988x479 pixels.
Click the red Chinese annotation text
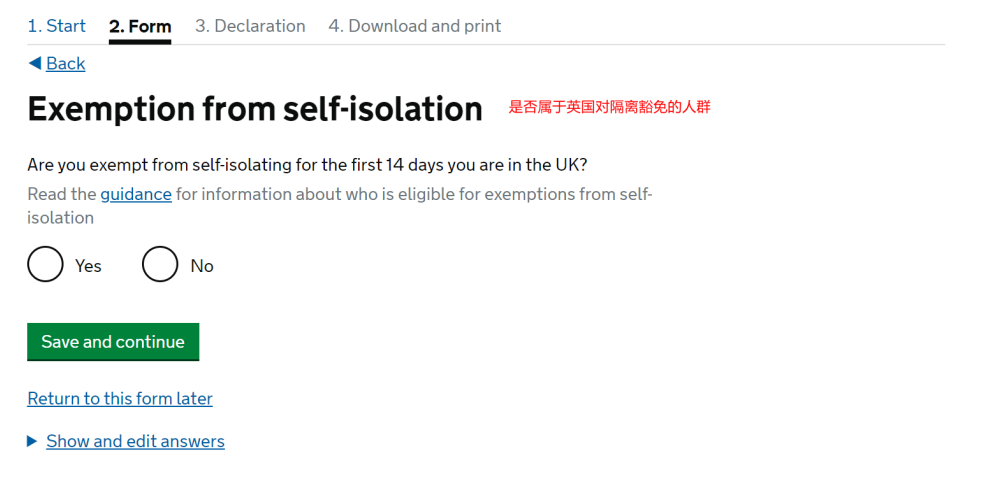click(x=609, y=107)
